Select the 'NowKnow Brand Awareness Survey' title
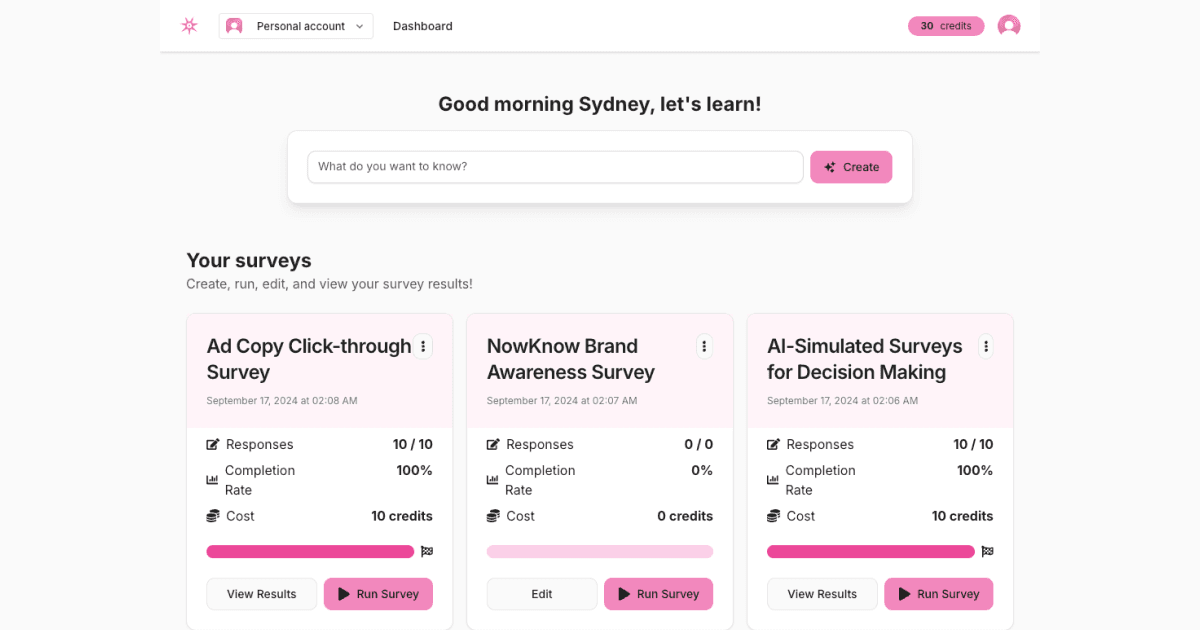The height and width of the screenshot is (630, 1200). pos(571,359)
